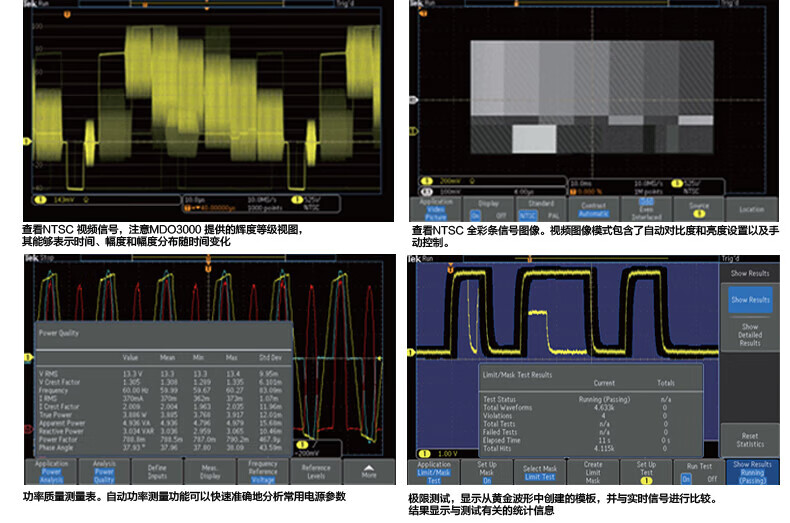Choose Select Mask Limit Test option

(x=540, y=471)
